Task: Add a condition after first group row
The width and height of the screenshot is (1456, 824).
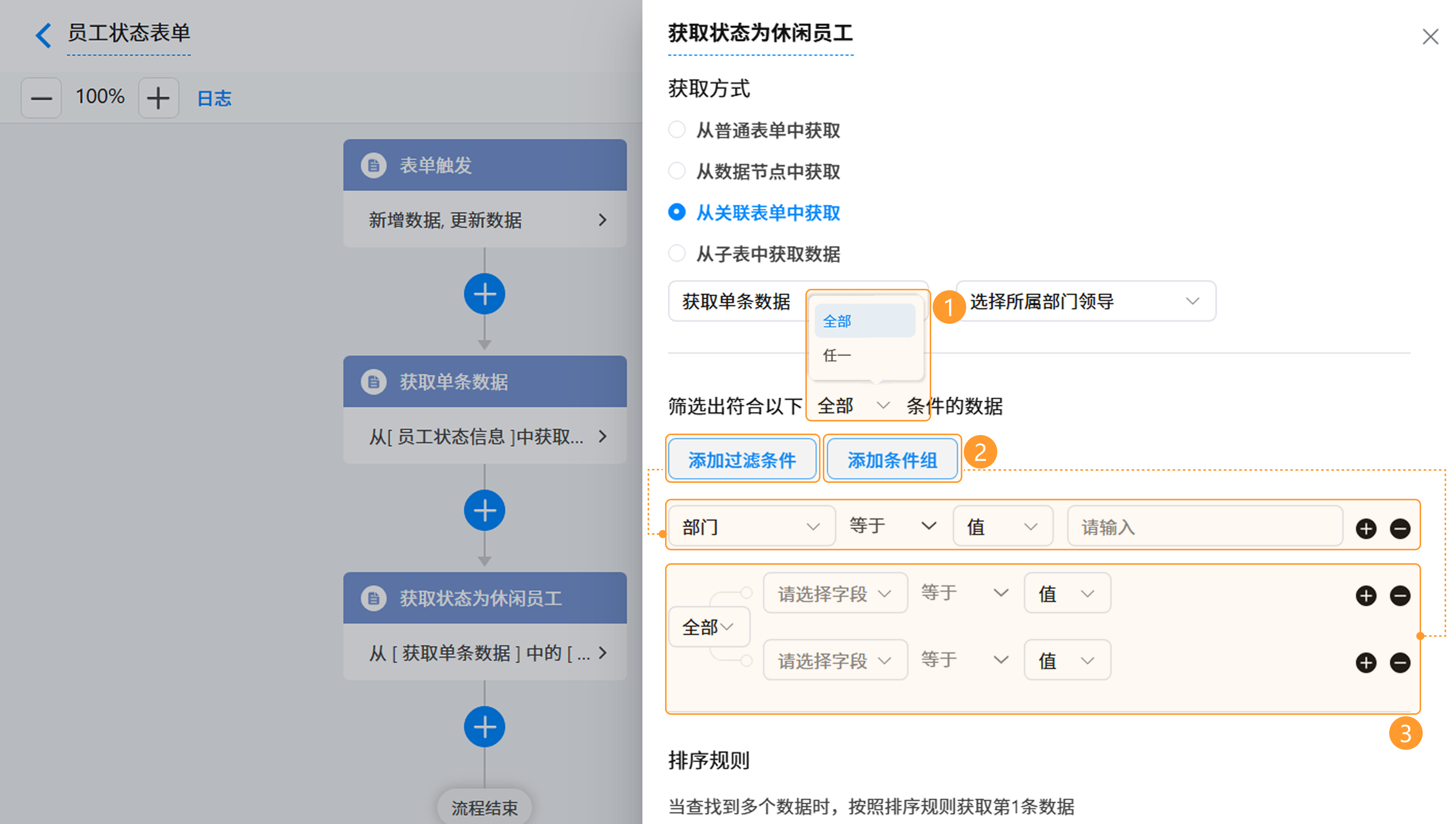Action: pyautogui.click(x=1365, y=595)
